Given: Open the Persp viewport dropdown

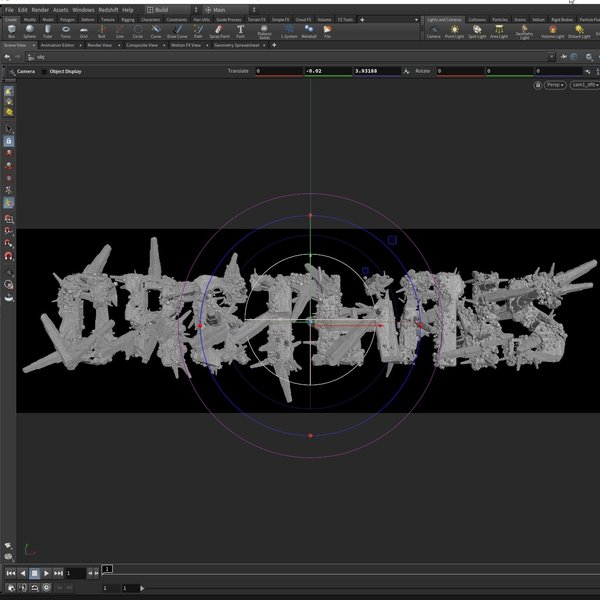Looking at the screenshot, I should click(555, 85).
